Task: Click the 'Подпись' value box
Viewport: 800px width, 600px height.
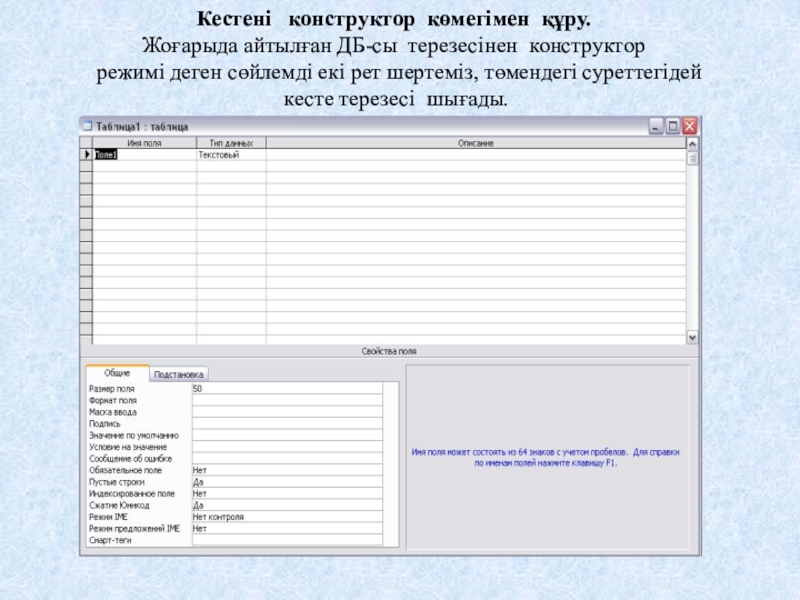Action: (287, 423)
